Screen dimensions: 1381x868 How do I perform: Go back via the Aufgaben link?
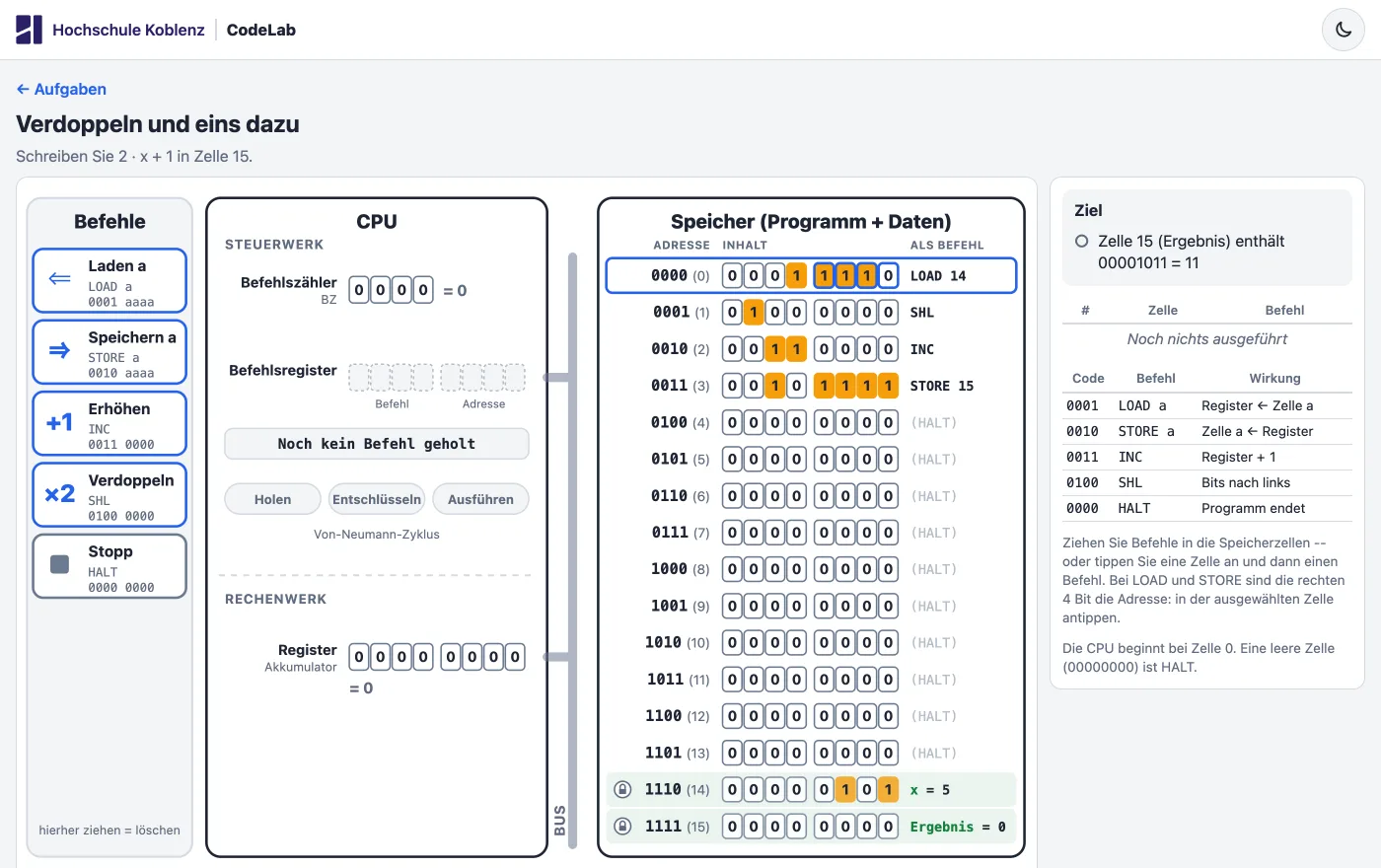(x=61, y=89)
